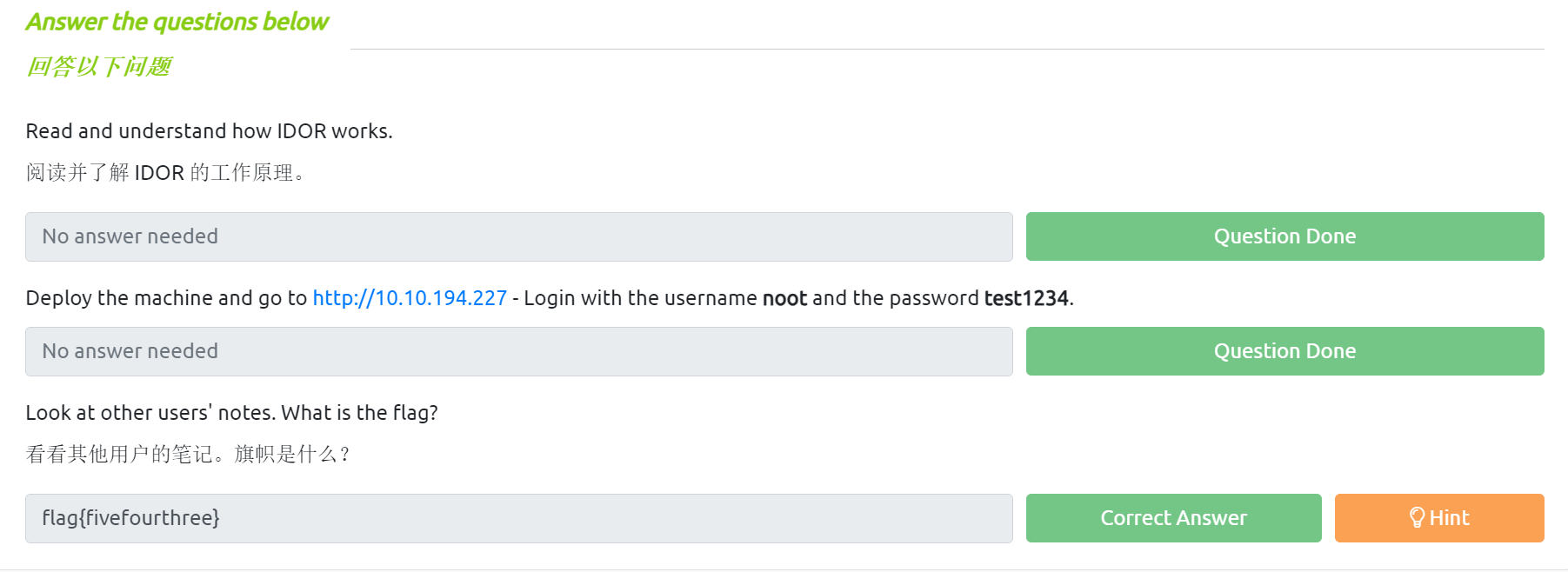The image size is (1568, 572).
Task: Click the Chinese text 阅读并了解 IDOR 的工作原理
Action: 165,173
